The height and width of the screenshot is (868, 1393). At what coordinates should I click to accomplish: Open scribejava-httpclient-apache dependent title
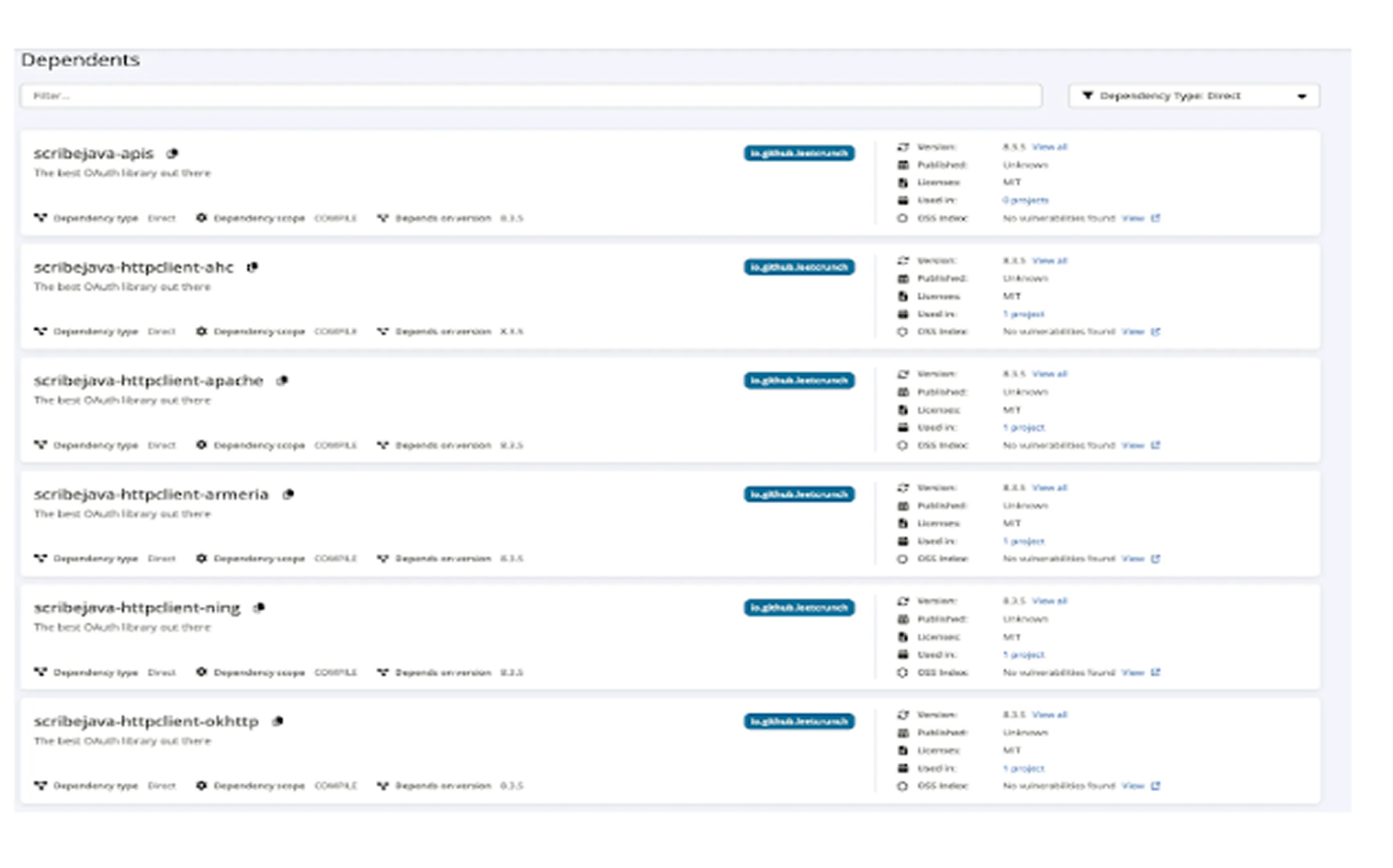tap(148, 381)
